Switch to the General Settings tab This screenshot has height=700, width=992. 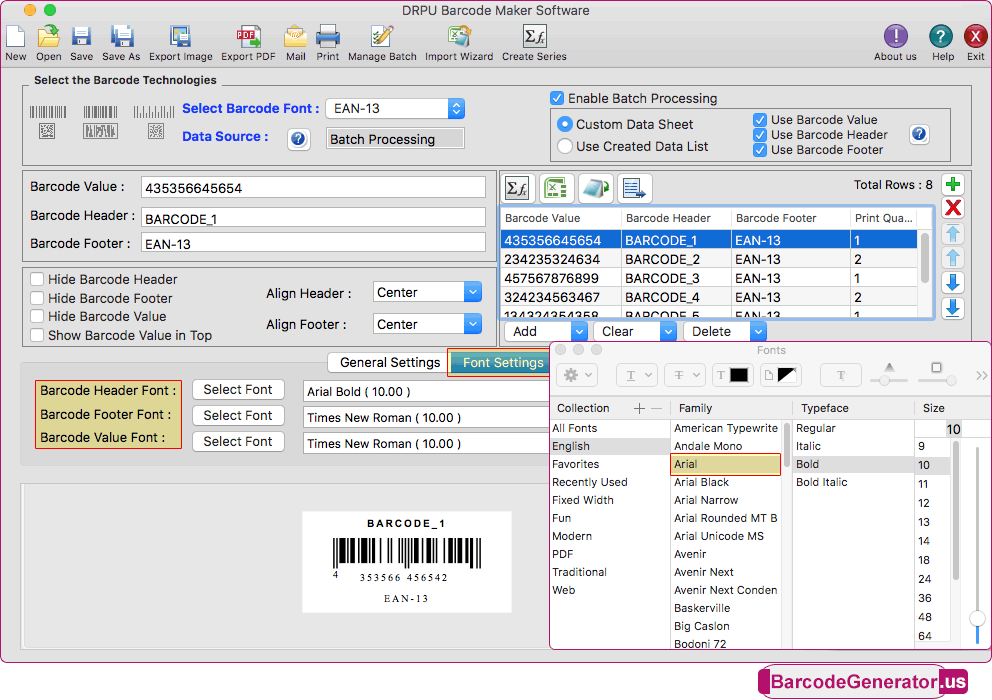click(389, 362)
